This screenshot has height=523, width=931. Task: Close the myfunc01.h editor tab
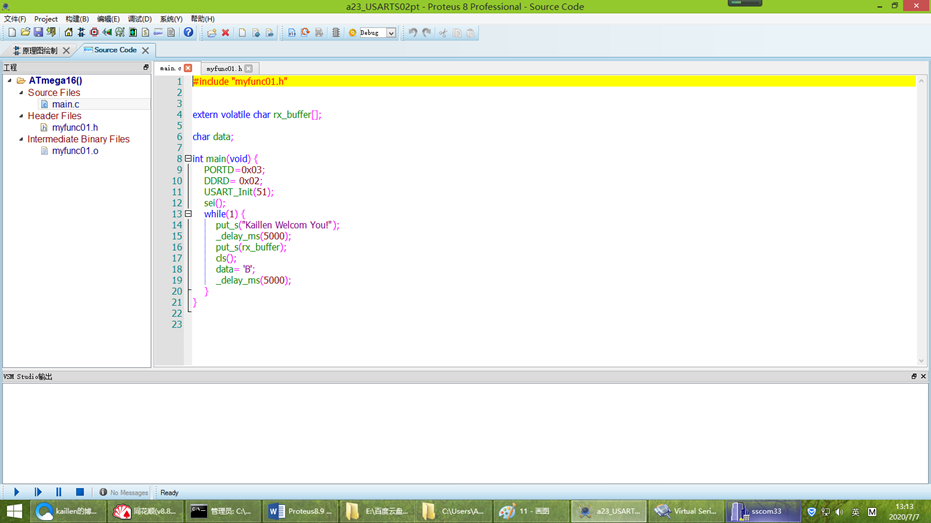click(249, 68)
